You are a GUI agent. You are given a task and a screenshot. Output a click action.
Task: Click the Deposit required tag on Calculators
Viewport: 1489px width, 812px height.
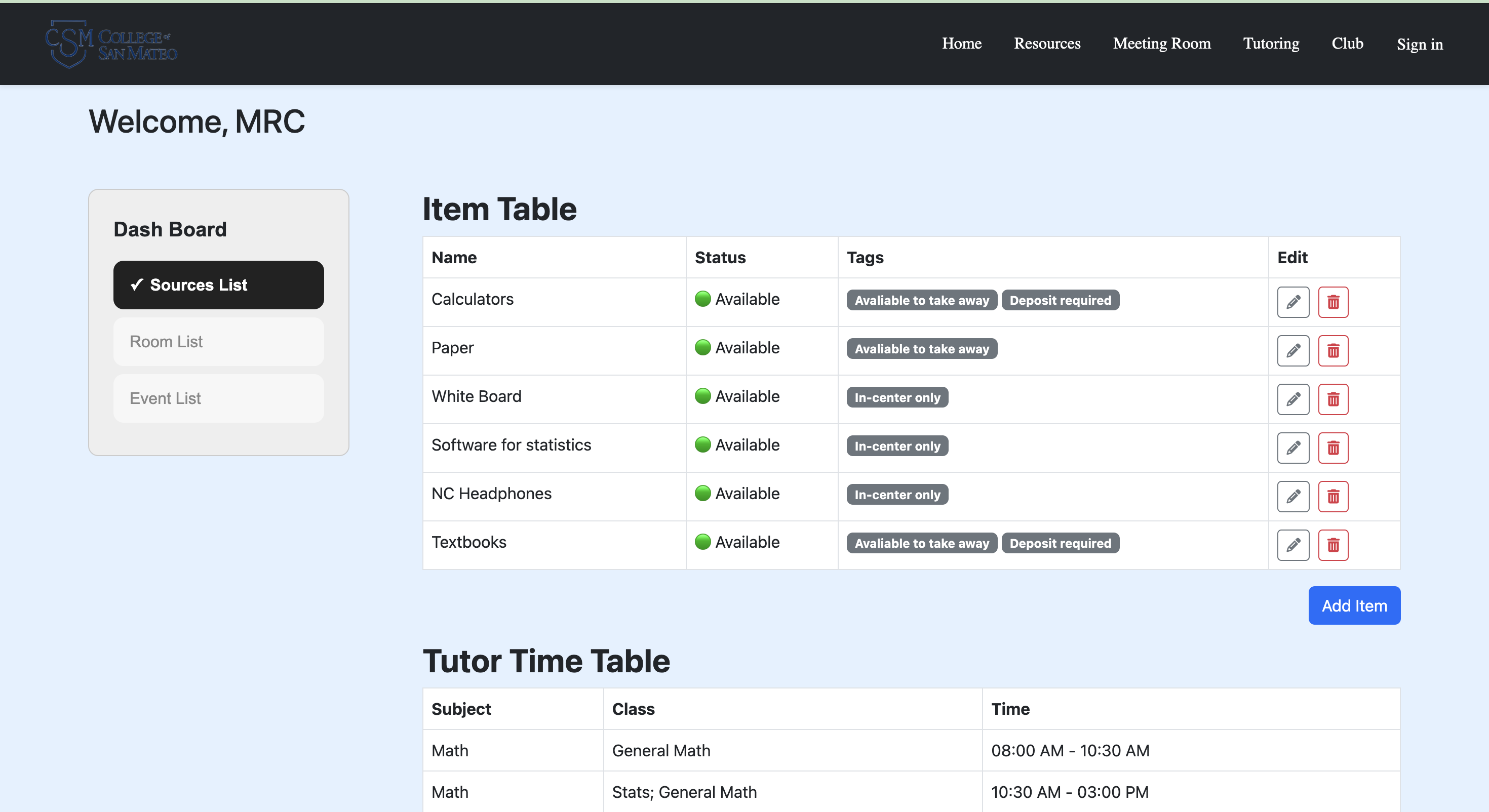(x=1060, y=300)
